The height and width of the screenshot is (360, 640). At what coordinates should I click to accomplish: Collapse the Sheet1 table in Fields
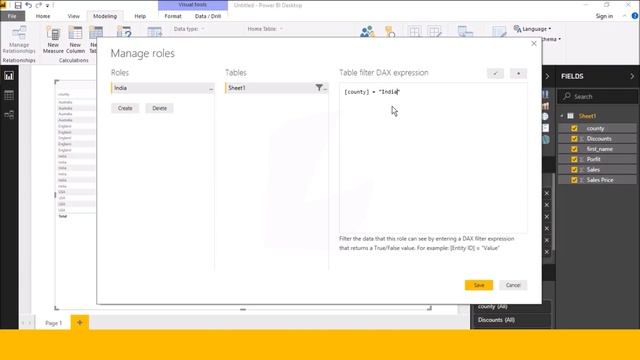pyautogui.click(x=562, y=116)
